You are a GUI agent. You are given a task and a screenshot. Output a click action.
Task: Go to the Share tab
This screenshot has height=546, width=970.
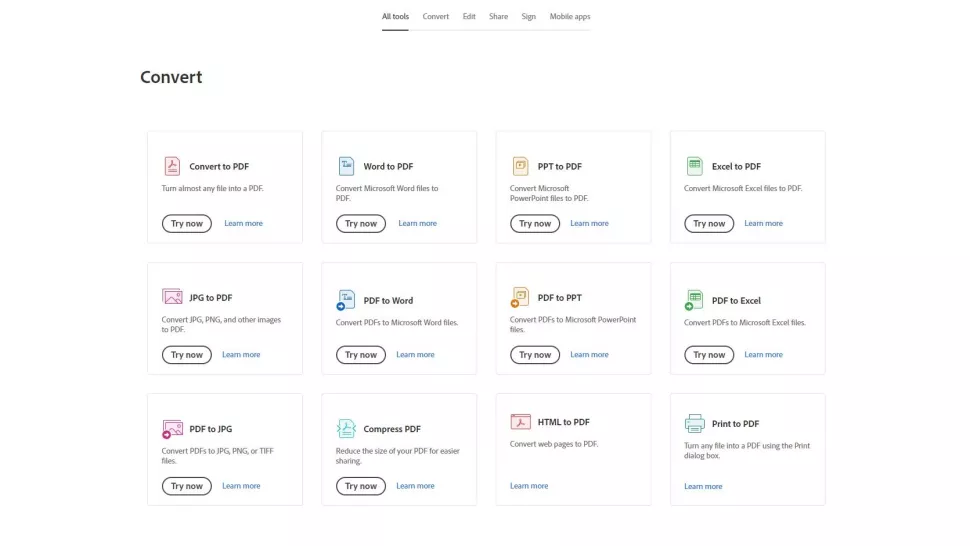pyautogui.click(x=498, y=17)
